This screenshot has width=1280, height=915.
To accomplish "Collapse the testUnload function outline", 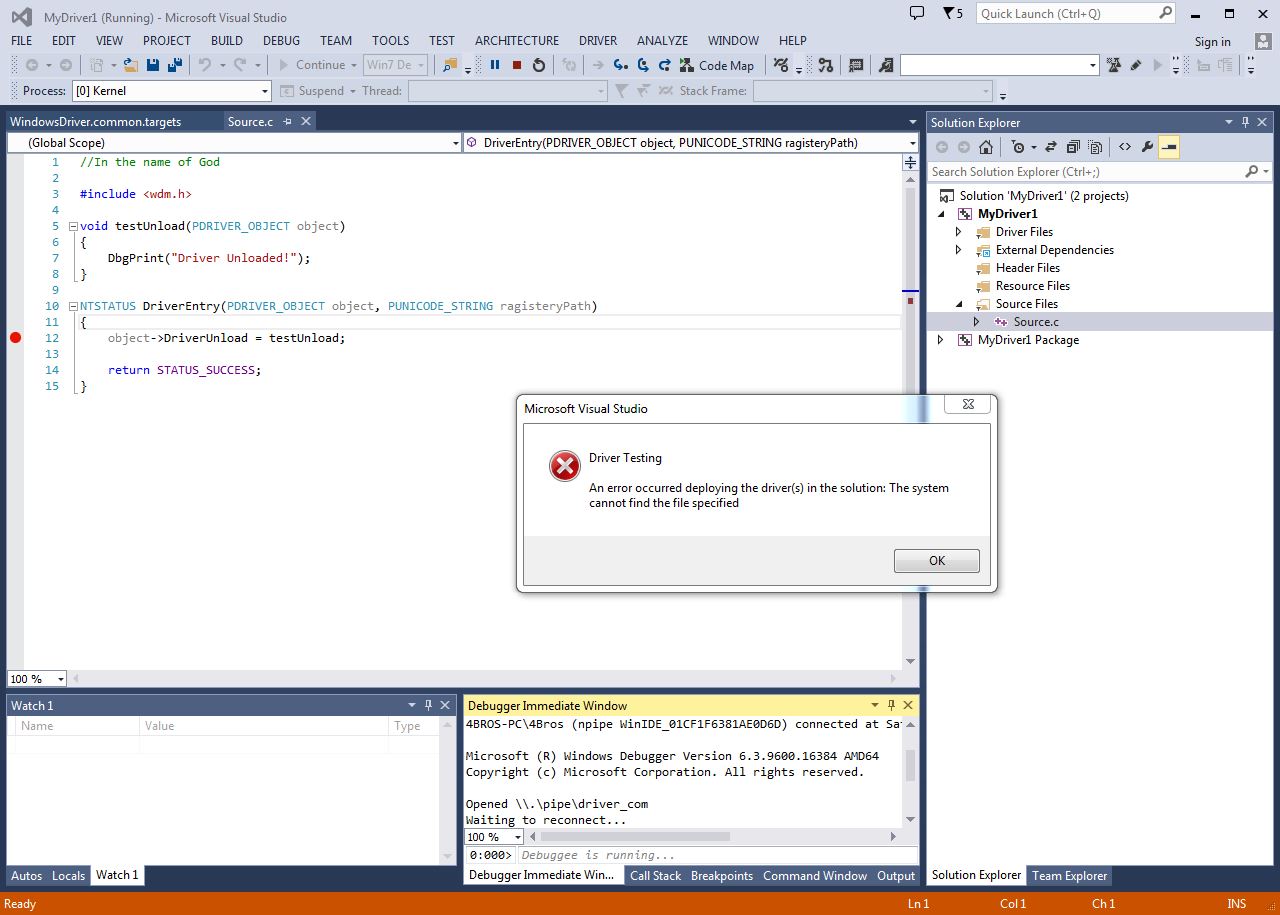I will tap(73, 226).
